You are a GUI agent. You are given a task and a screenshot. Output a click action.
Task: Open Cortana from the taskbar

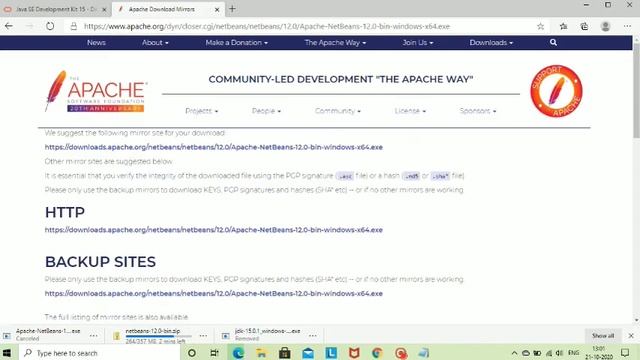click(x=191, y=353)
